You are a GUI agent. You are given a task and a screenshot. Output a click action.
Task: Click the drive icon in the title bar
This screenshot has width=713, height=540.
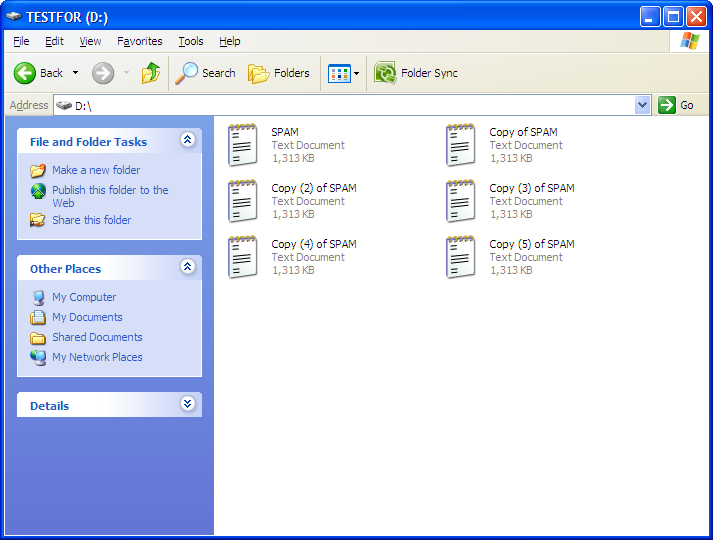(14, 17)
